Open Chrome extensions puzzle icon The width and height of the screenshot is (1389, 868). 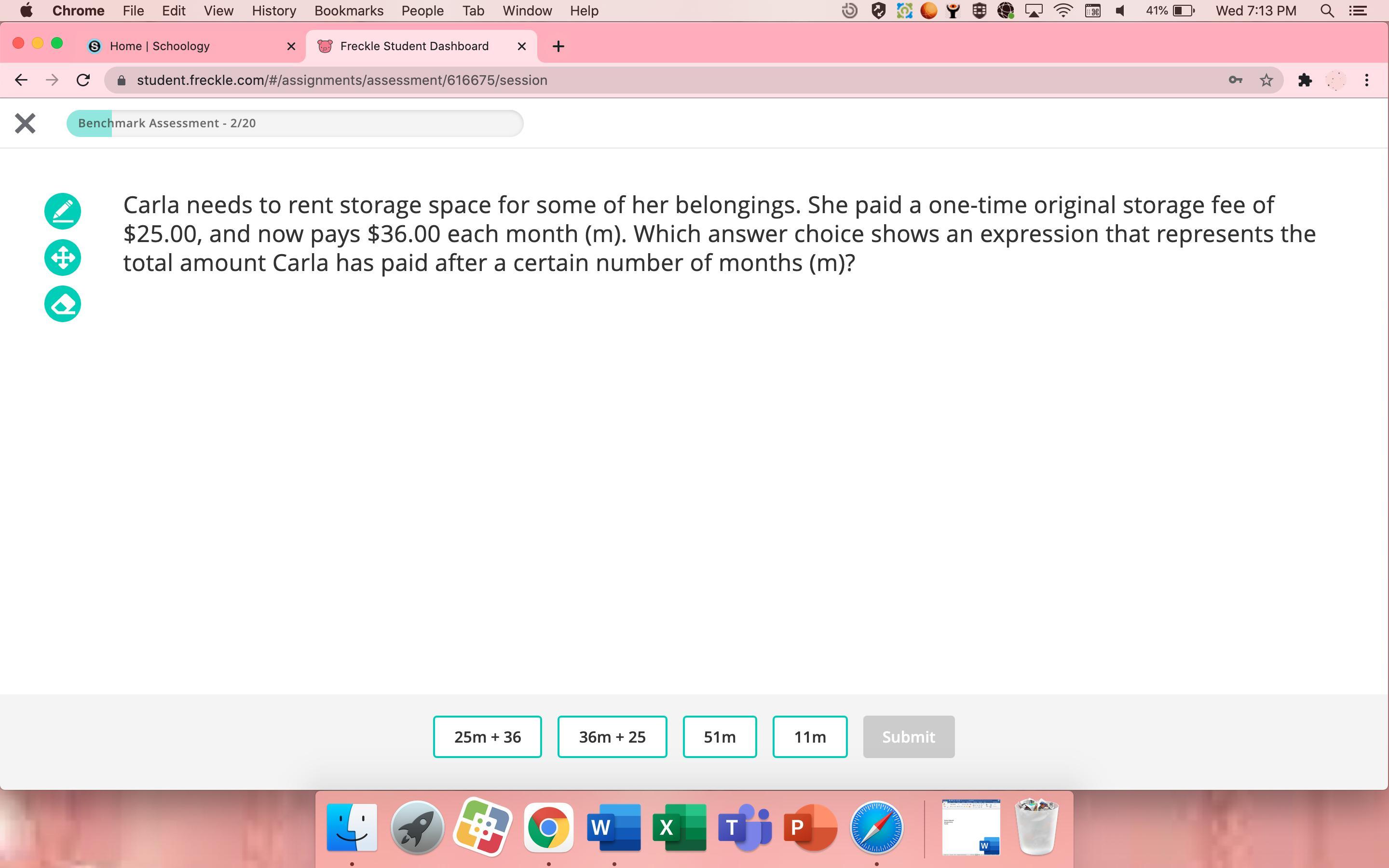1305,81
